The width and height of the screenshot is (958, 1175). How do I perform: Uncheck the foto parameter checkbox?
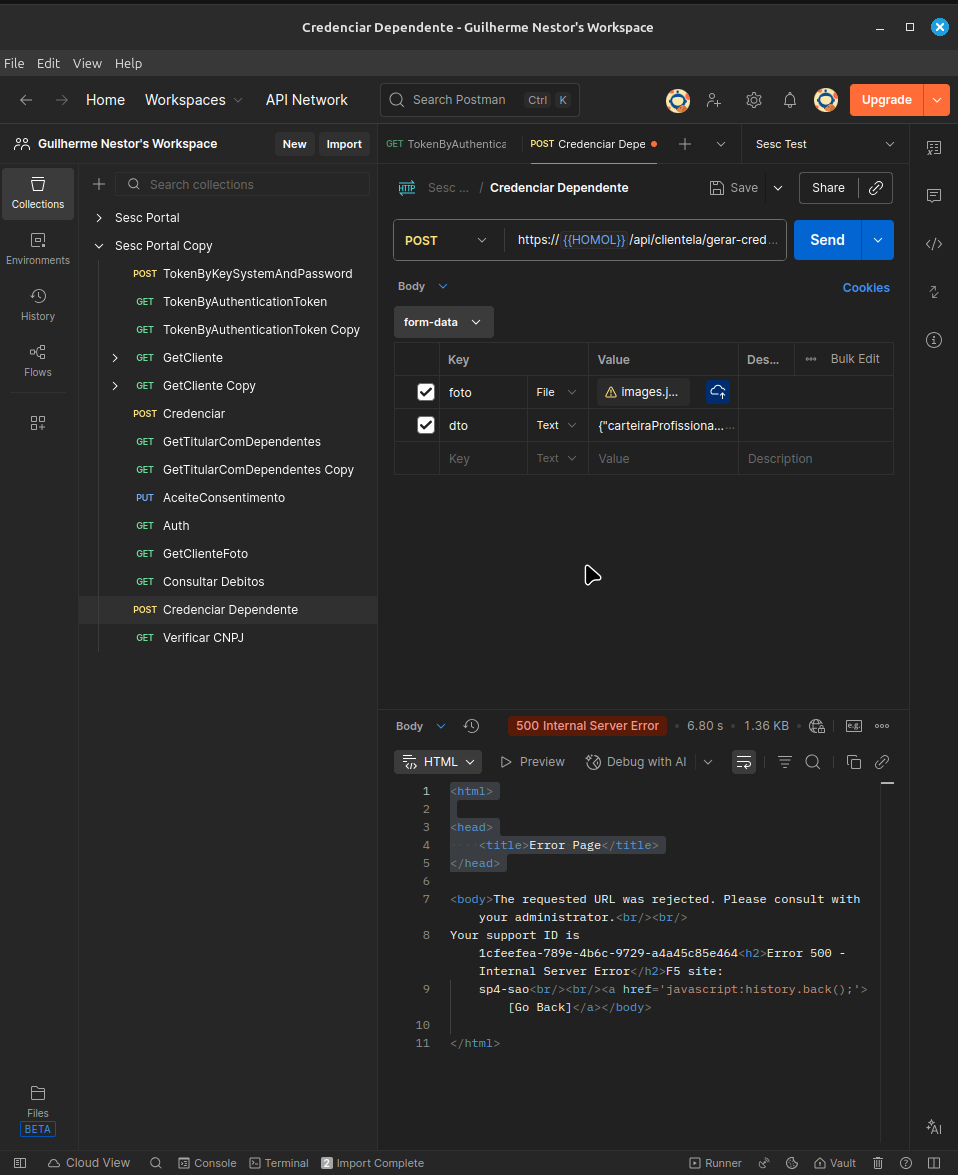click(426, 392)
